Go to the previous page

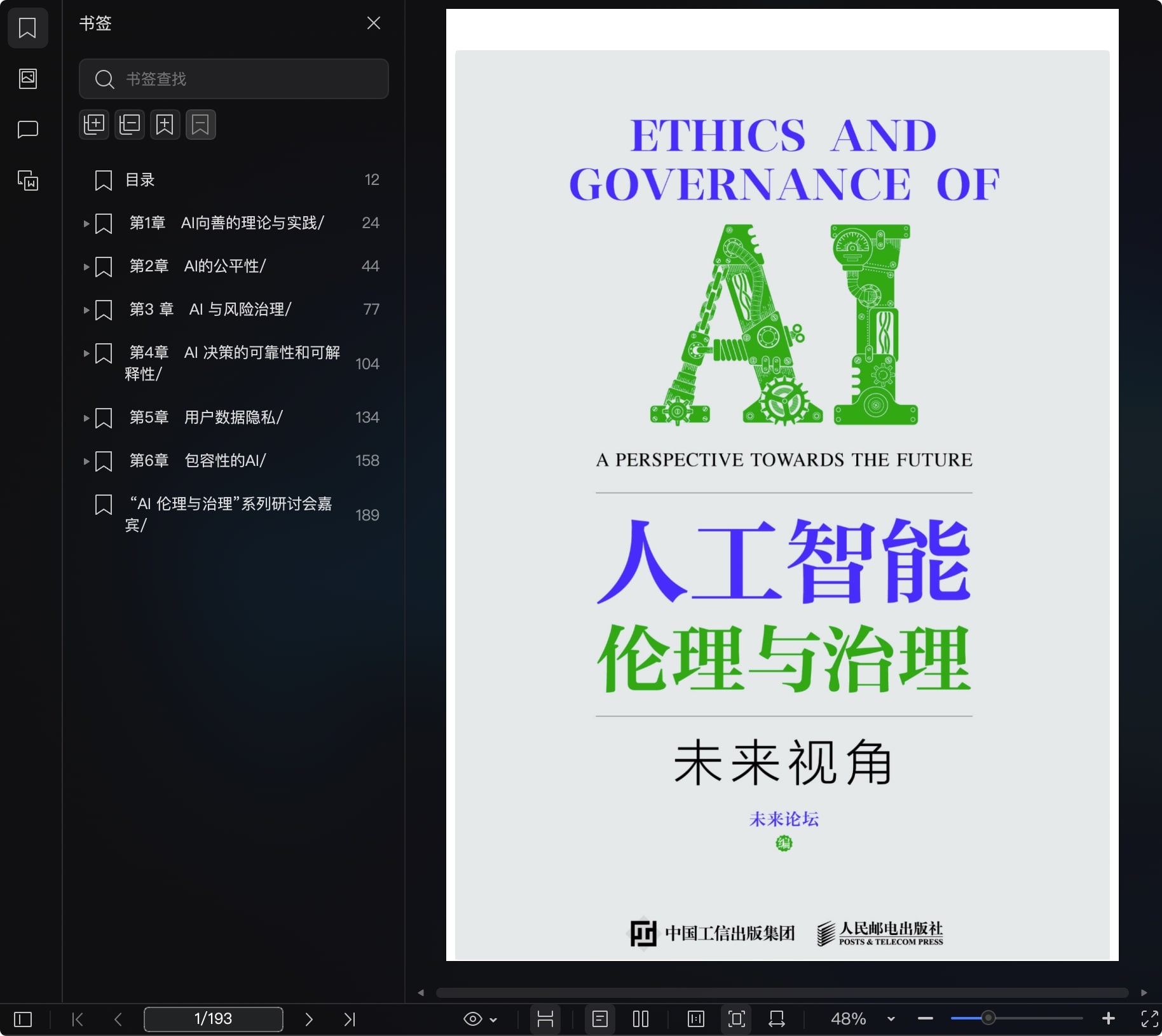[x=118, y=1019]
